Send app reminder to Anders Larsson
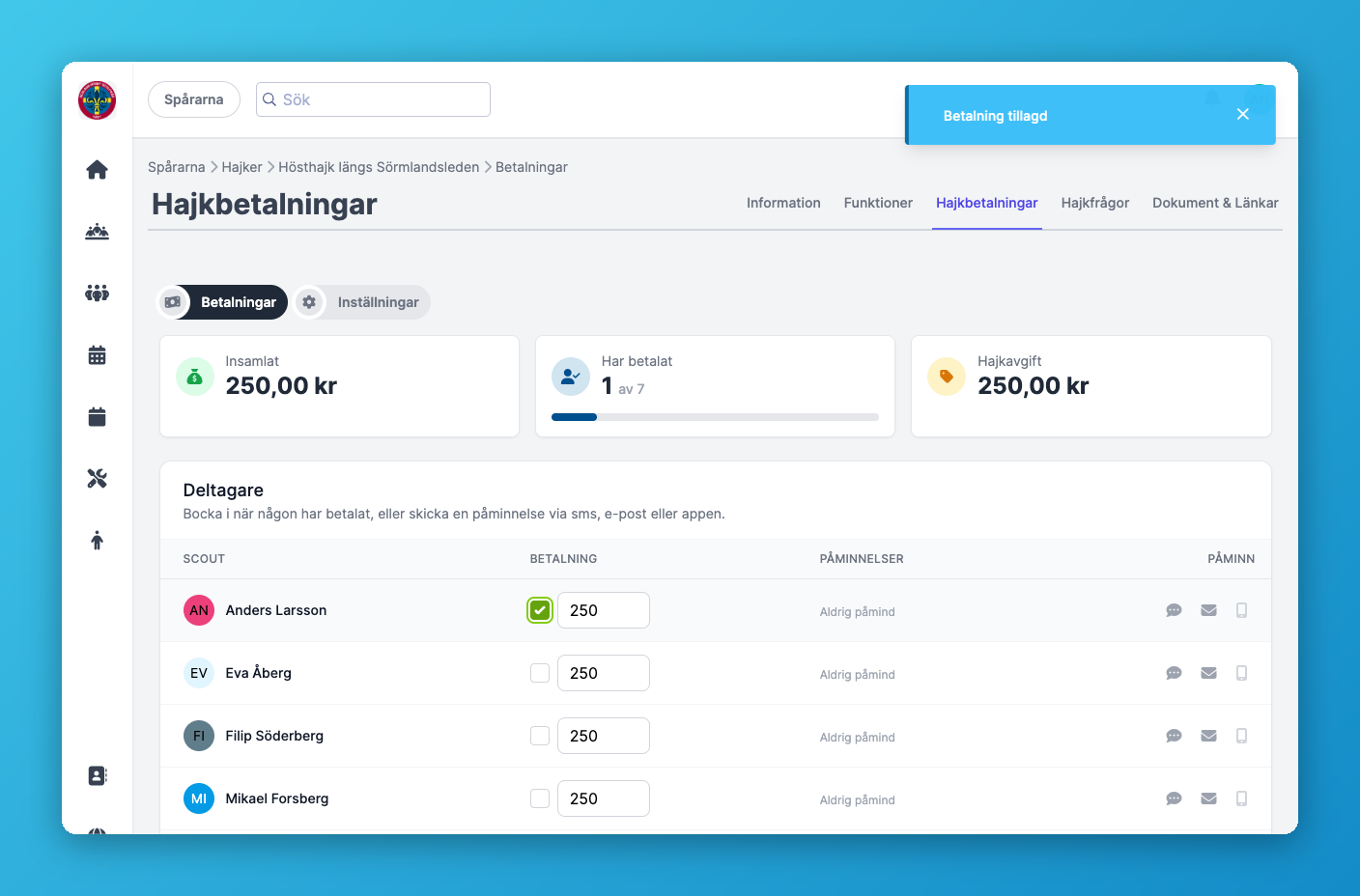1360x896 pixels. (x=1242, y=610)
